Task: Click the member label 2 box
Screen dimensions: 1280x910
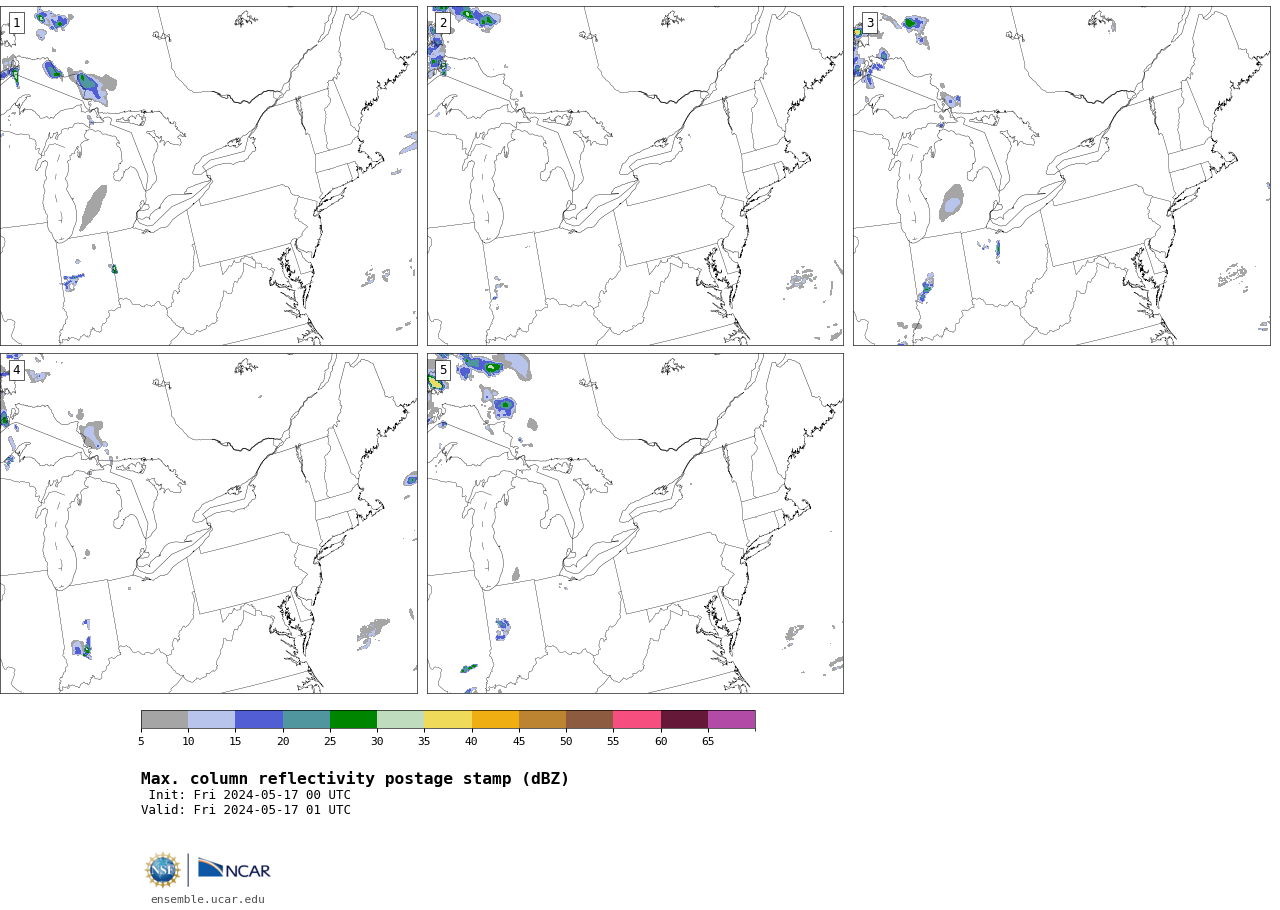Action: tap(443, 23)
